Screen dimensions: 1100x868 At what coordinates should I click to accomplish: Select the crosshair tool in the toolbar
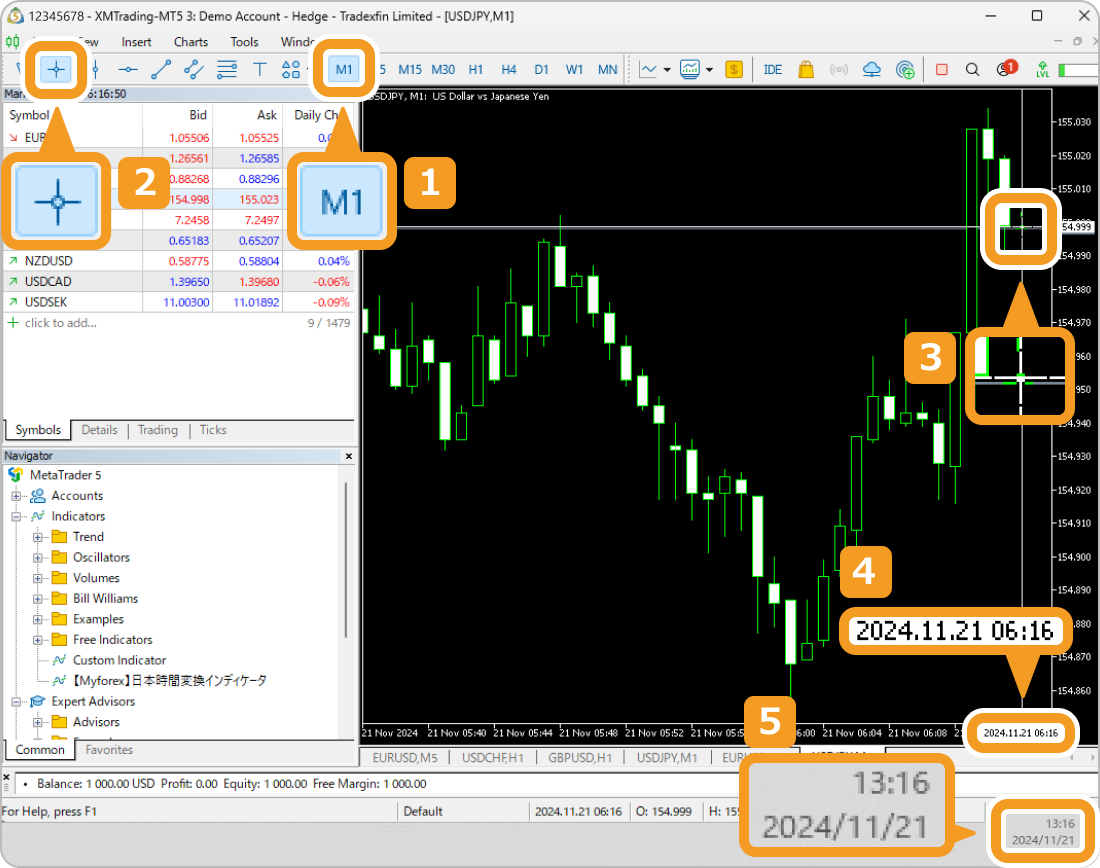click(56, 69)
